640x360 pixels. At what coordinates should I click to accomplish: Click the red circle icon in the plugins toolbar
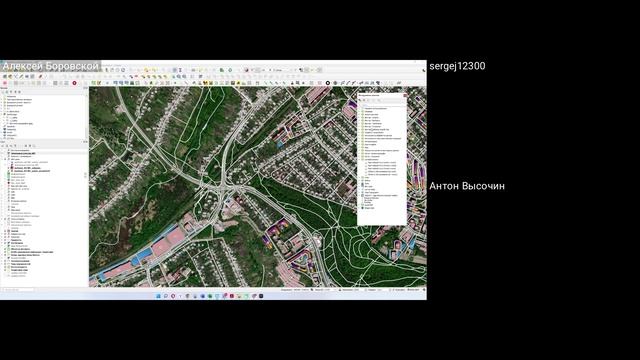[x=74, y=83]
